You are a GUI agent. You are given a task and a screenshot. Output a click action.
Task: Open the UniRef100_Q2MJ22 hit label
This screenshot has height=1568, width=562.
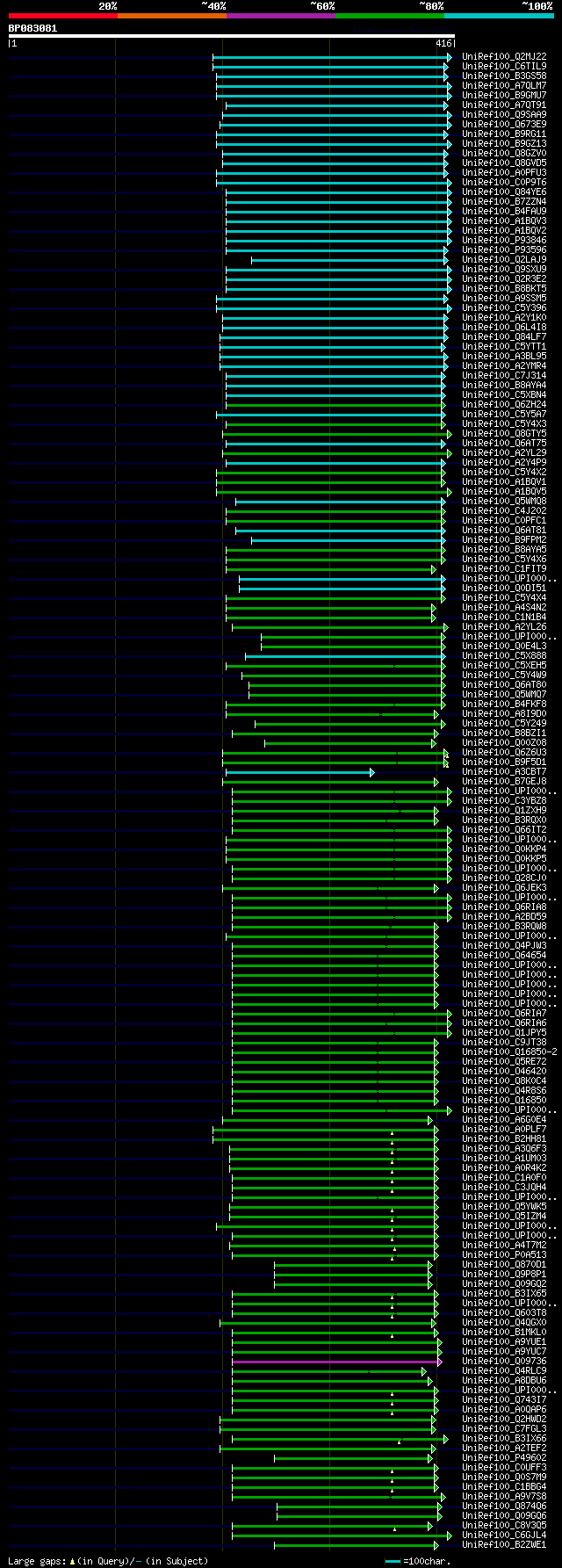504,56
